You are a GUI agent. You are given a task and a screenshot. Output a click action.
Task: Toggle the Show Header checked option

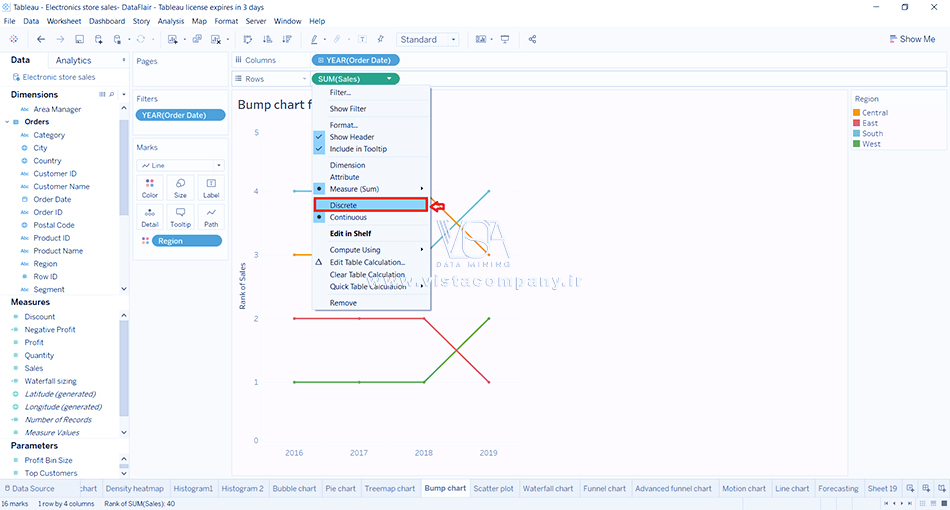[x=351, y=137]
